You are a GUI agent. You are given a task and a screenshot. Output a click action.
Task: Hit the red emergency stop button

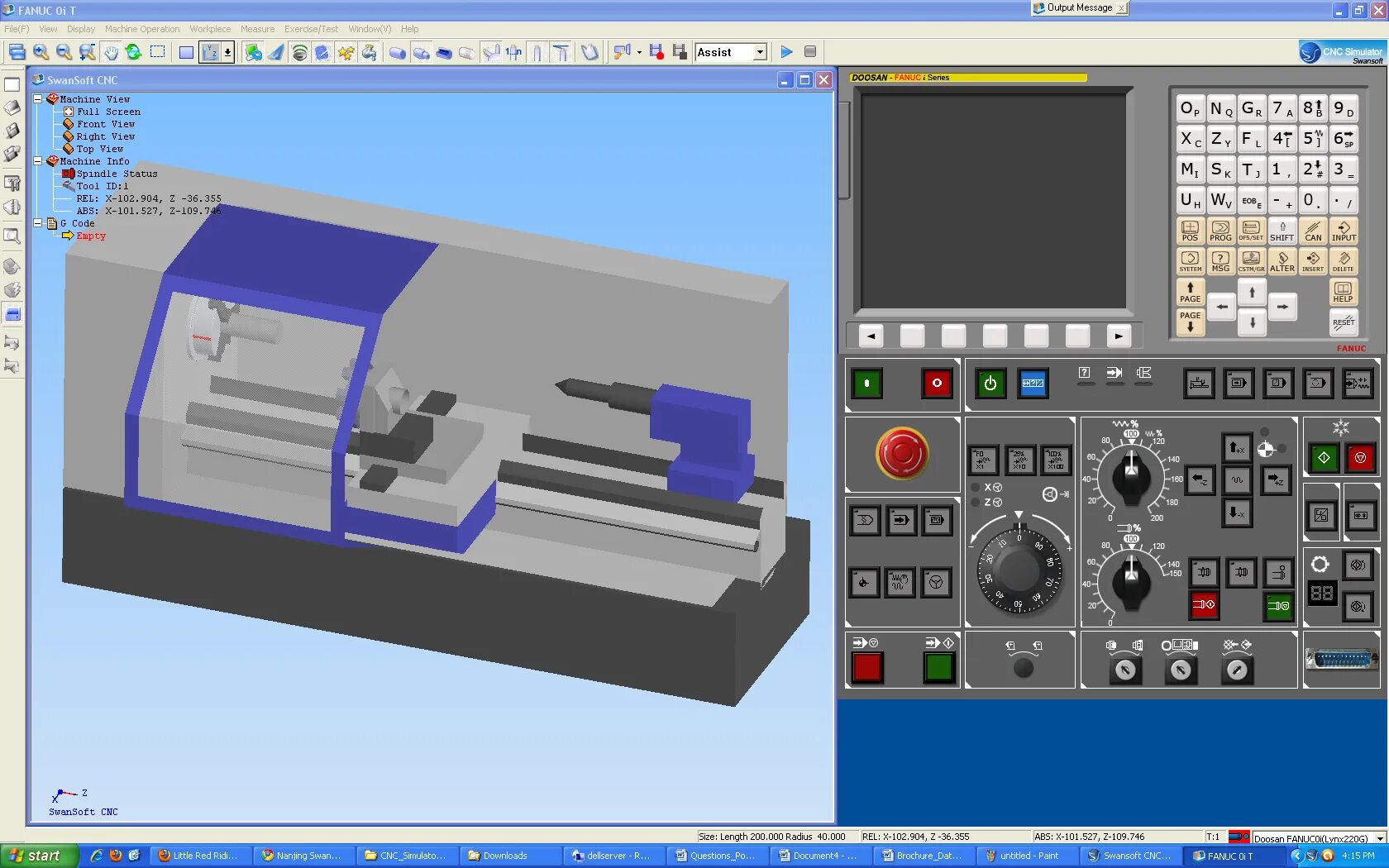point(902,453)
